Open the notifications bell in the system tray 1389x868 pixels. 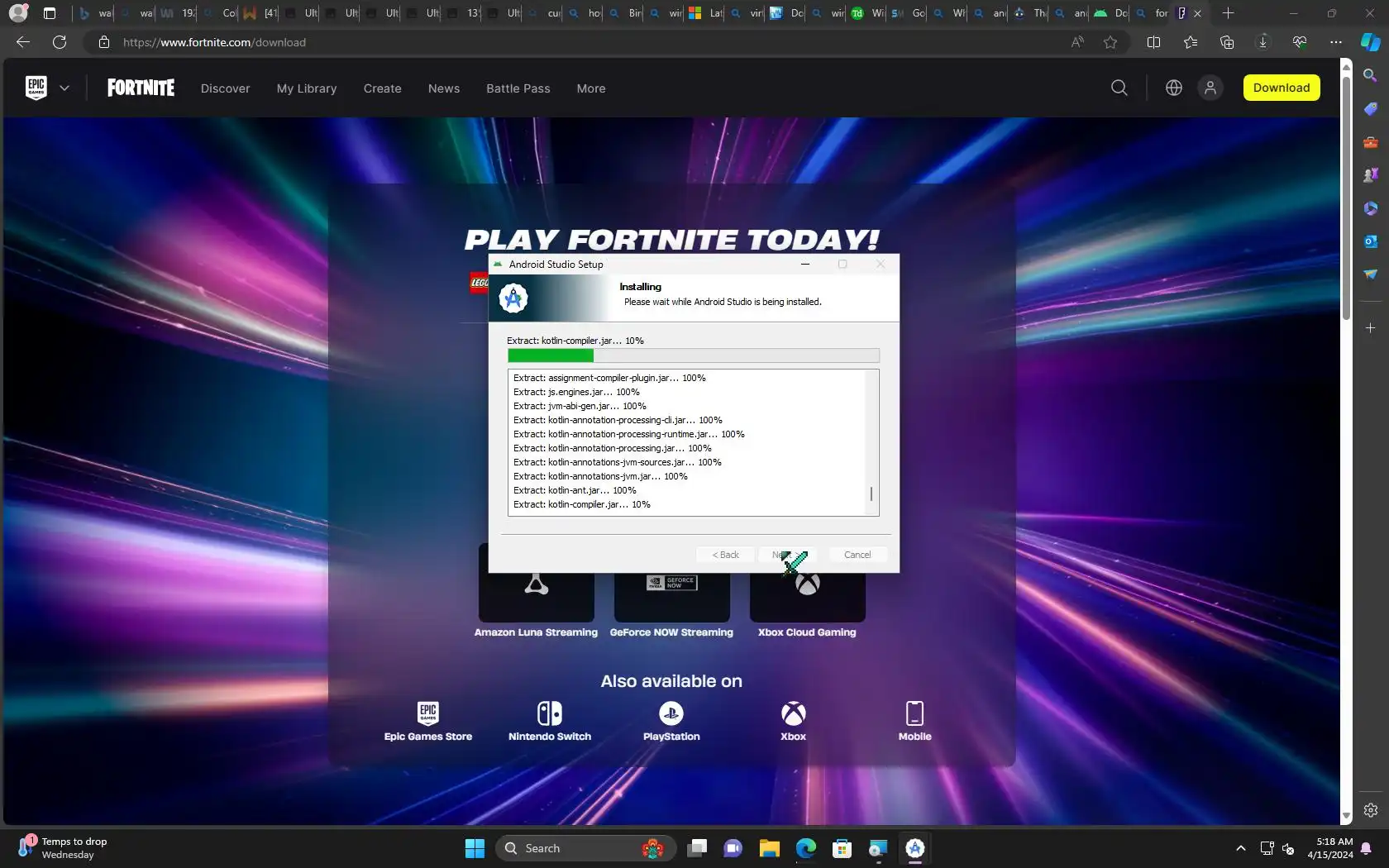(1366, 848)
